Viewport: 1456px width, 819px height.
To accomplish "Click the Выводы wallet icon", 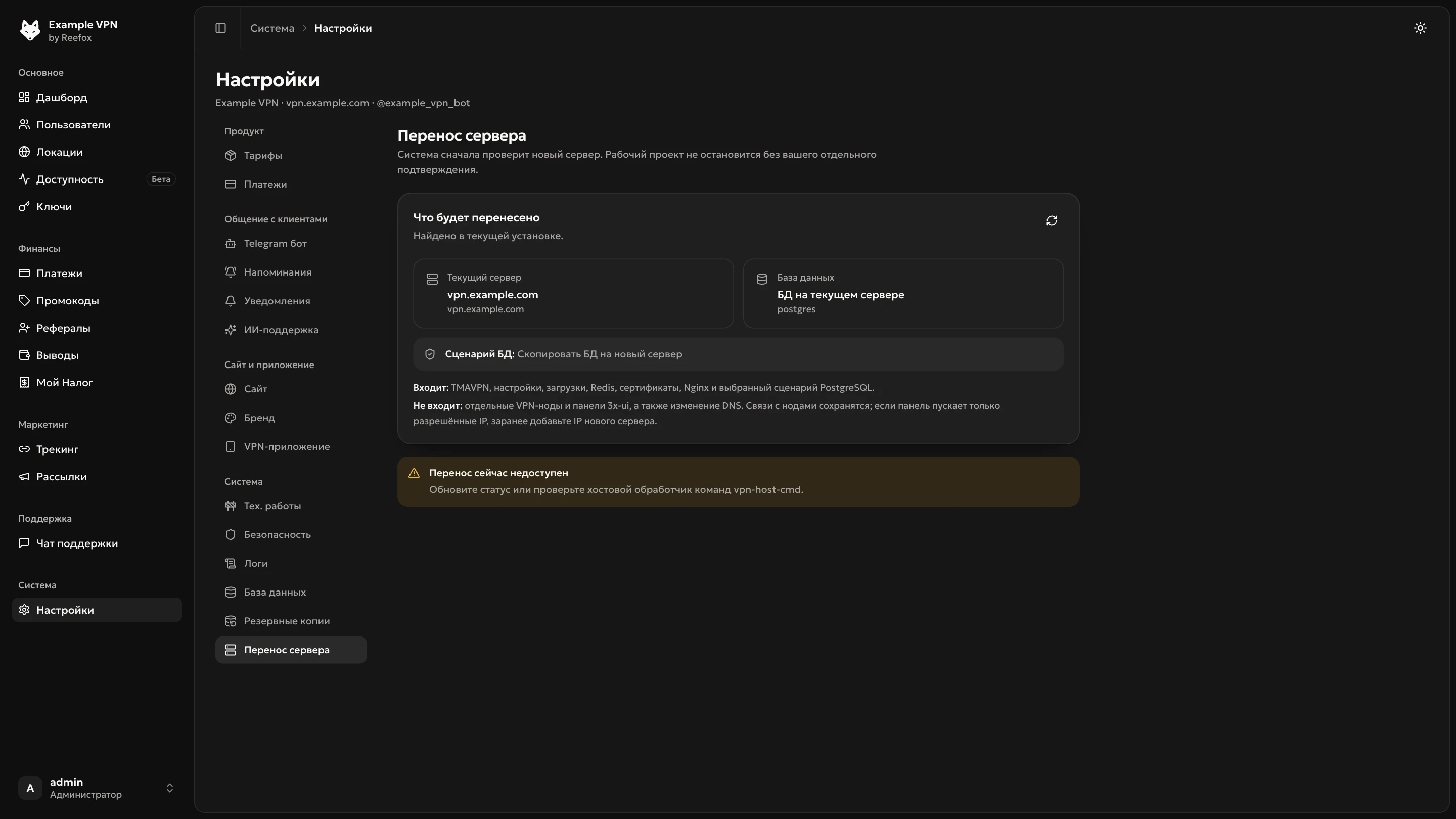I will pyautogui.click(x=24, y=355).
